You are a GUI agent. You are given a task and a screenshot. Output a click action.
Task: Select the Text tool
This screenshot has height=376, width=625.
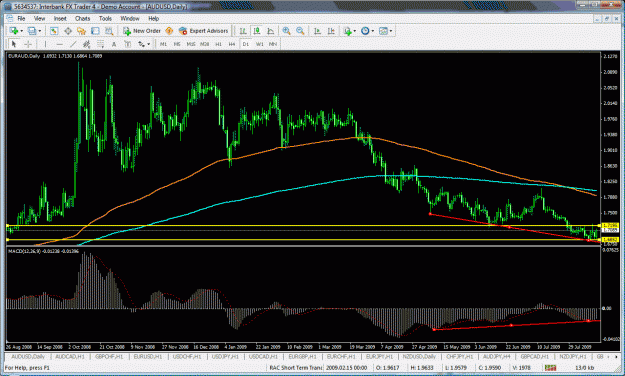[x=114, y=44]
